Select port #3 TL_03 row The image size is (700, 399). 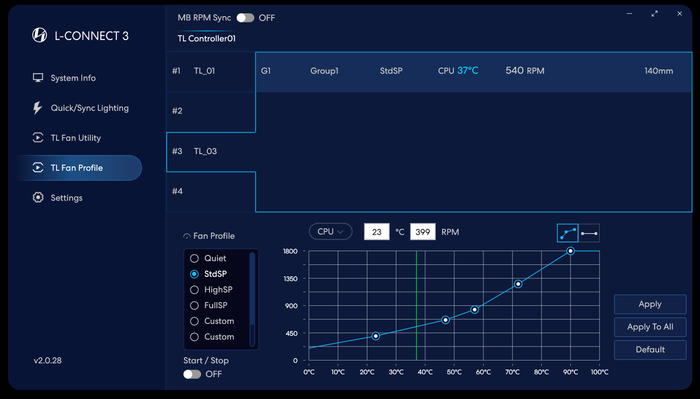tap(211, 152)
